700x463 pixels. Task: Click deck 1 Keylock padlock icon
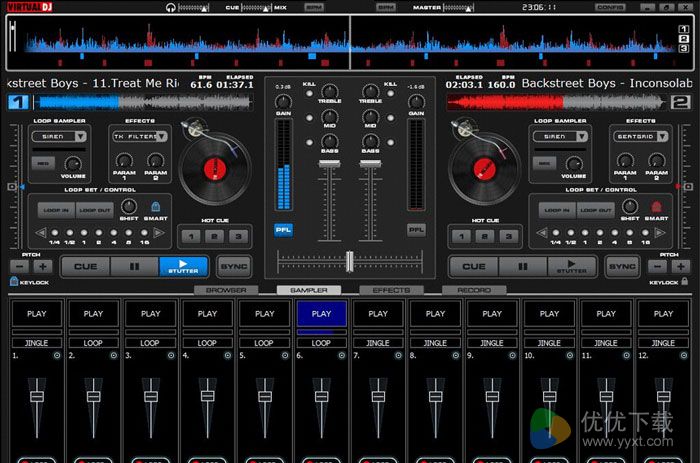click(14, 281)
